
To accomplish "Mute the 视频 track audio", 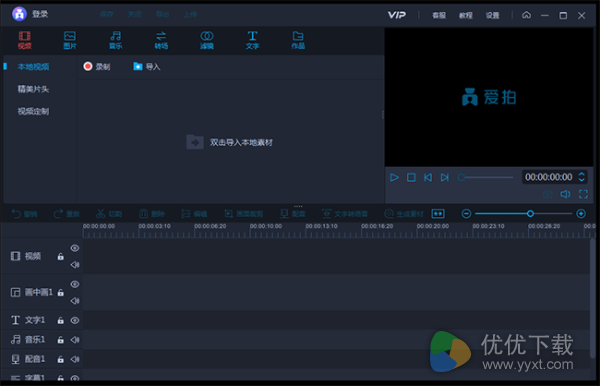I will point(75,264).
